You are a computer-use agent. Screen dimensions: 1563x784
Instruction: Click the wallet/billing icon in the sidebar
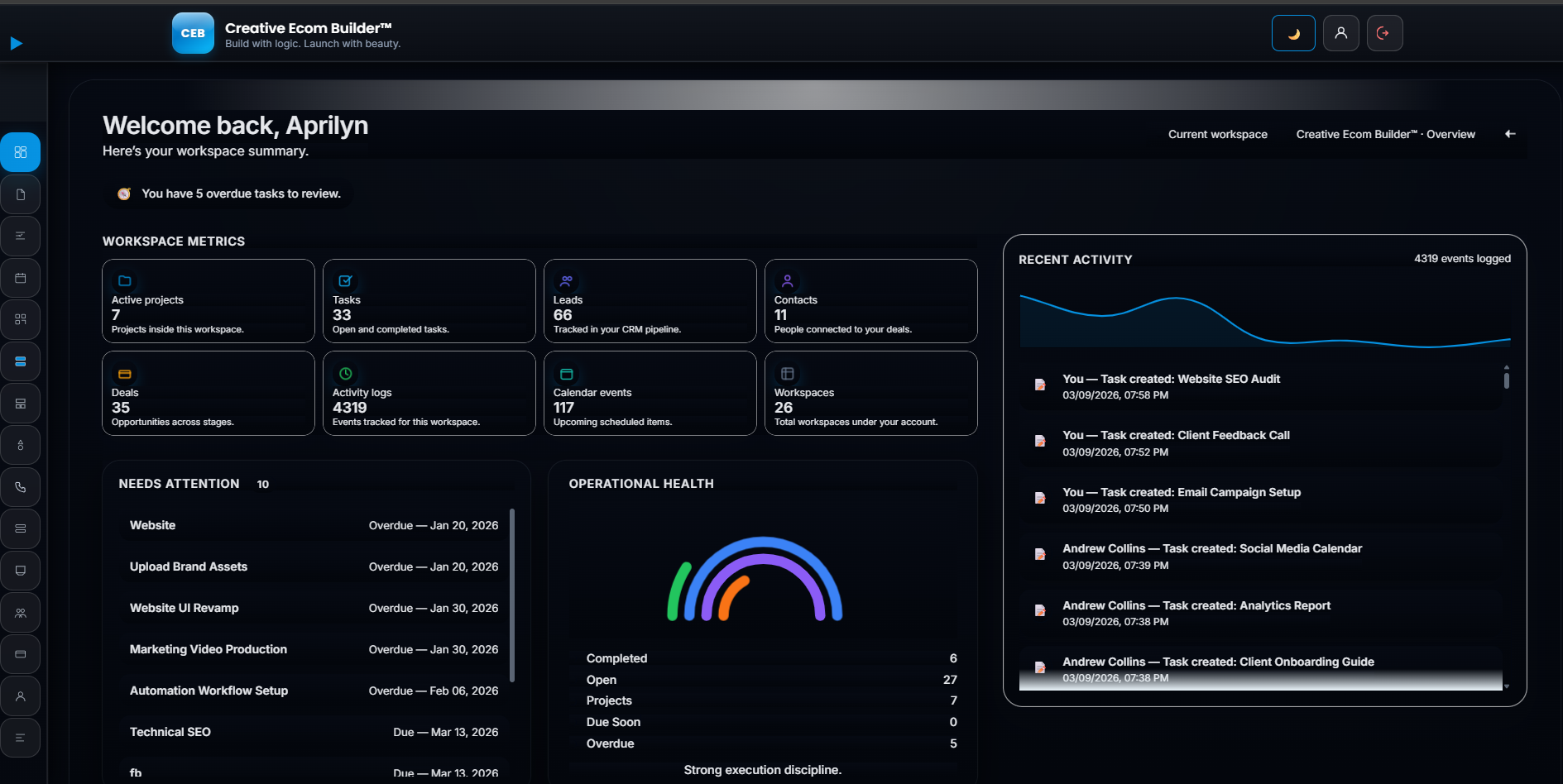21,654
